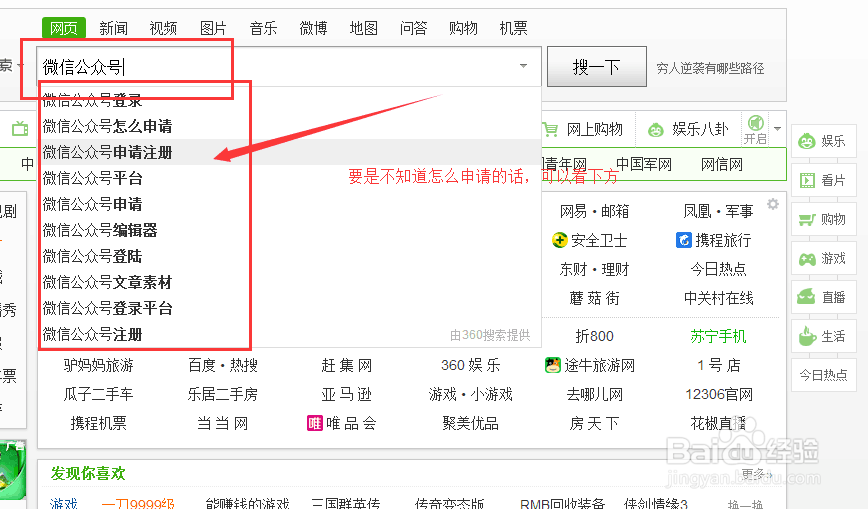Screen dimensions: 868x509
Task: Open the 亚马逊 link
Action: (347, 394)
